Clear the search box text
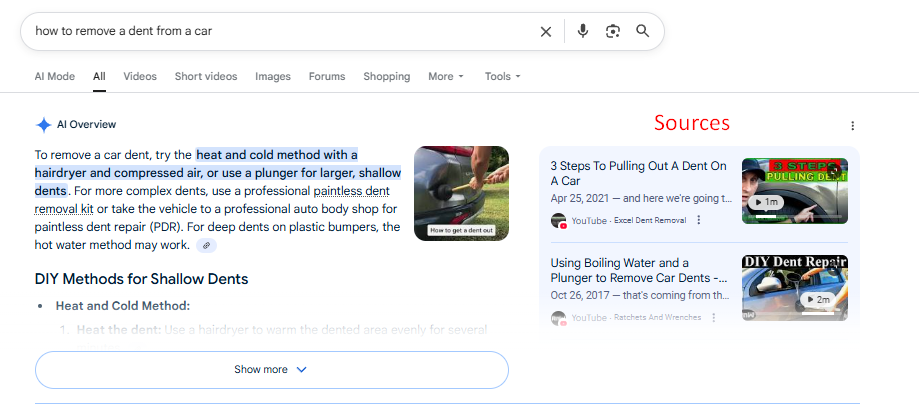Image resolution: width=919 pixels, height=406 pixels. click(546, 31)
